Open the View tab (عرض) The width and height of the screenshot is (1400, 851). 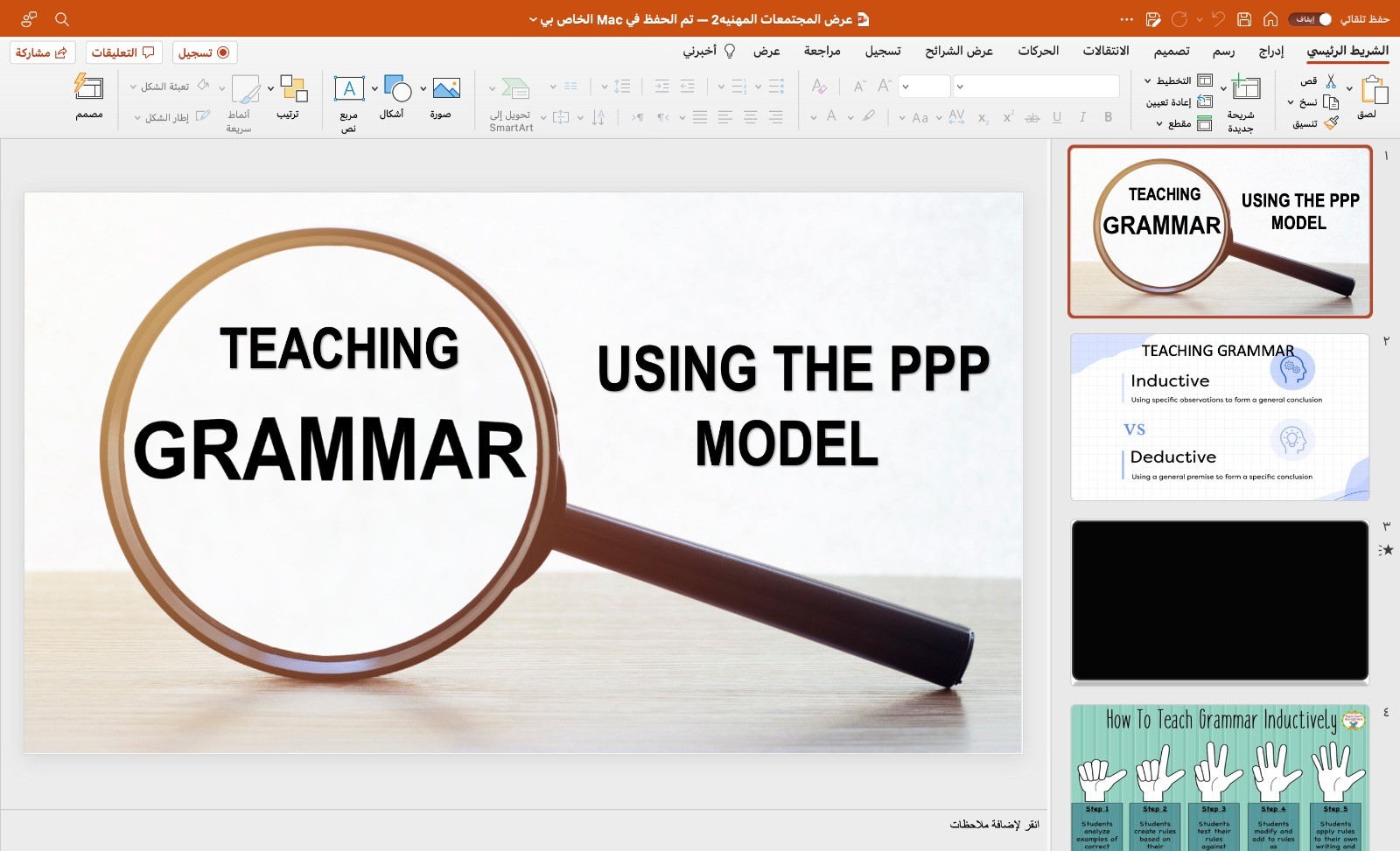click(x=766, y=51)
